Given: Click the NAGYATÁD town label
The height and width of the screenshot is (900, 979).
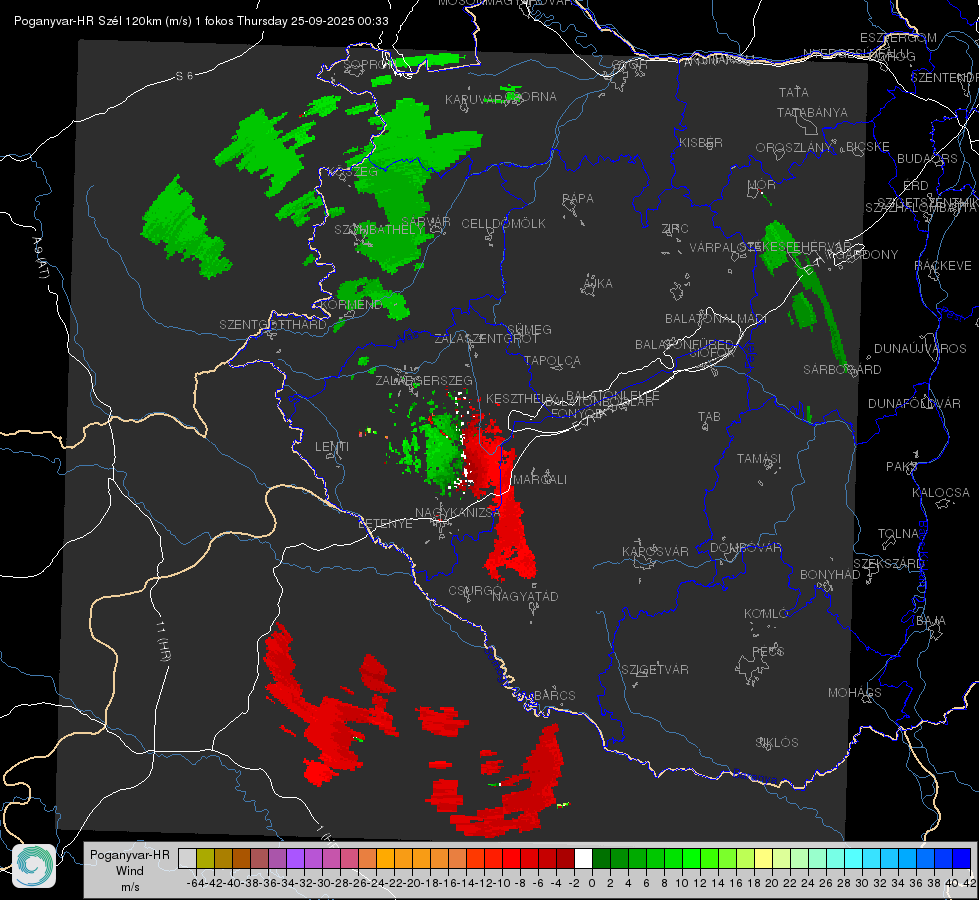Looking at the screenshot, I should click(525, 596).
